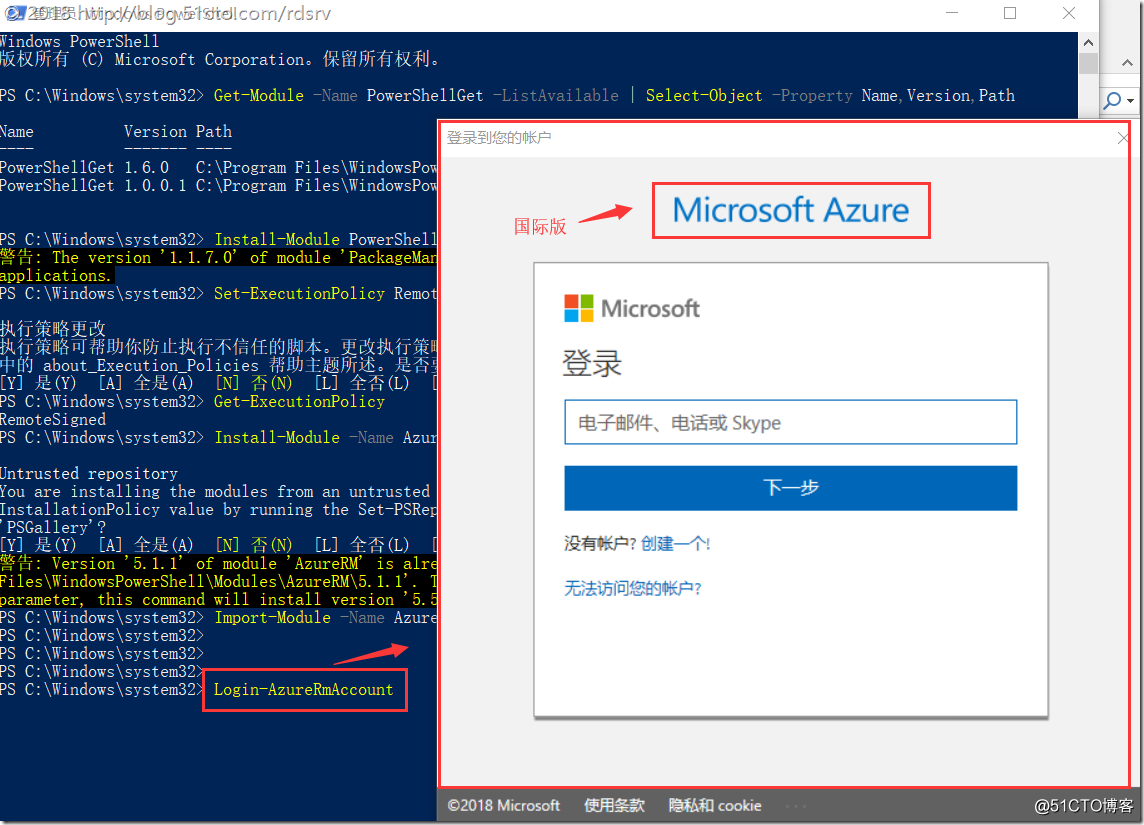1144x825 pixels.
Task: Click the Windows PowerShell banner line
Action: (80, 41)
